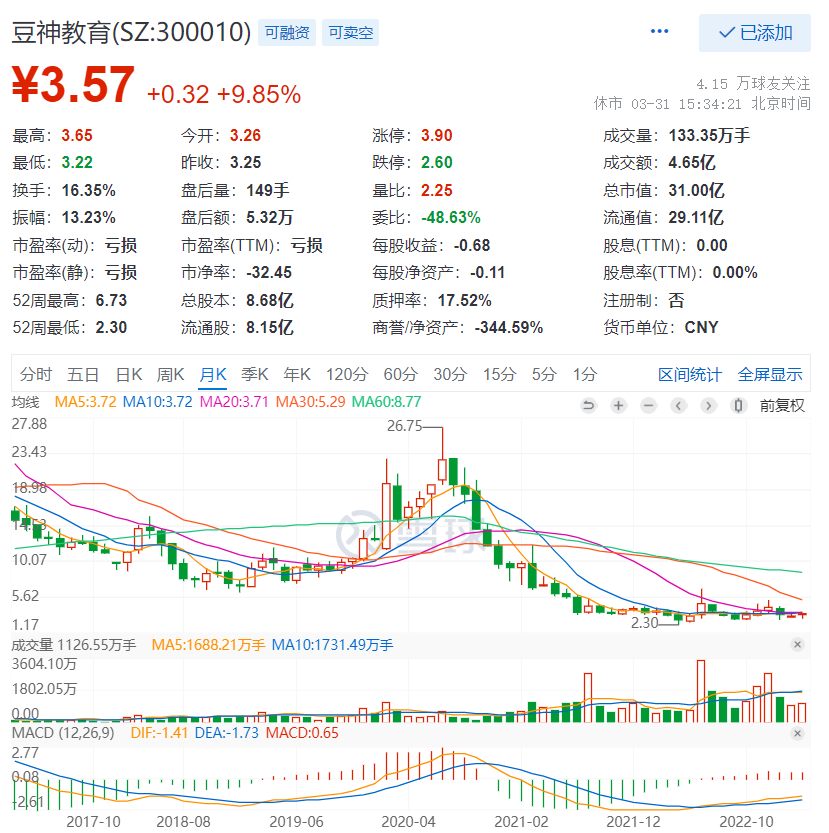Click the volume MA10:1731.49万手 label
Screen dimensions: 829x833
pos(333,645)
